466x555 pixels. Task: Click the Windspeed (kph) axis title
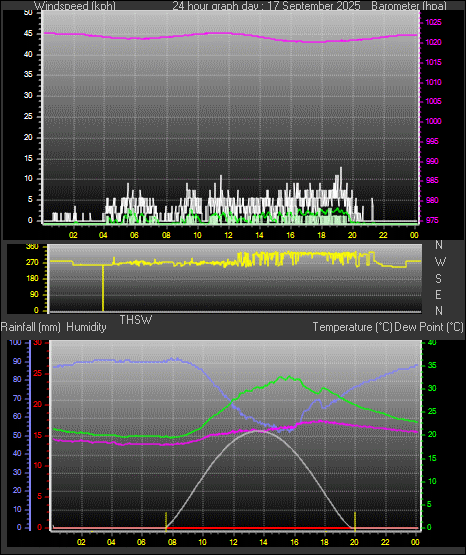point(75,6)
